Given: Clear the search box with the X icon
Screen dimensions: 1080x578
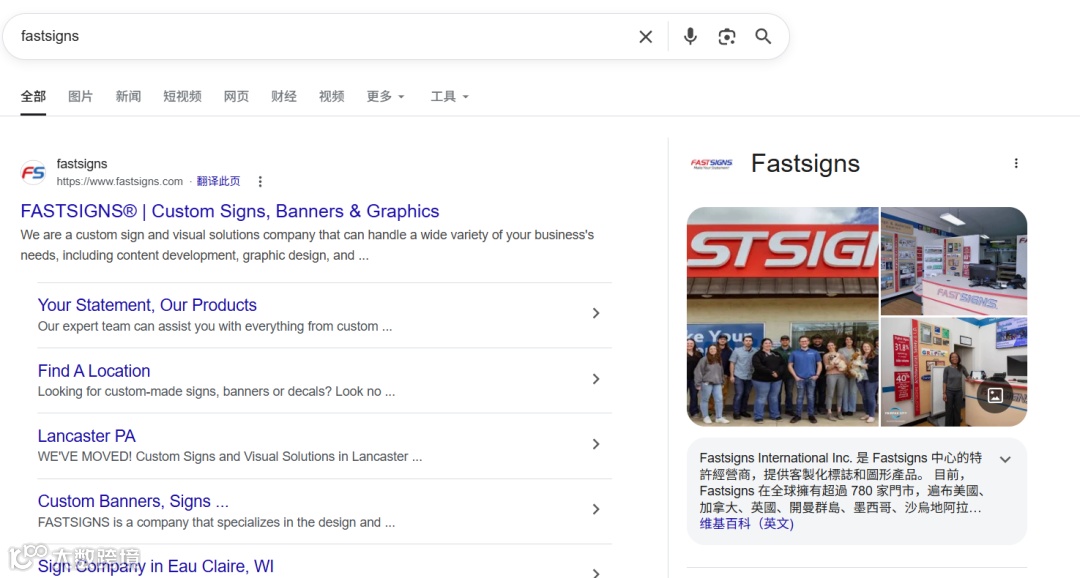Looking at the screenshot, I should pos(645,37).
